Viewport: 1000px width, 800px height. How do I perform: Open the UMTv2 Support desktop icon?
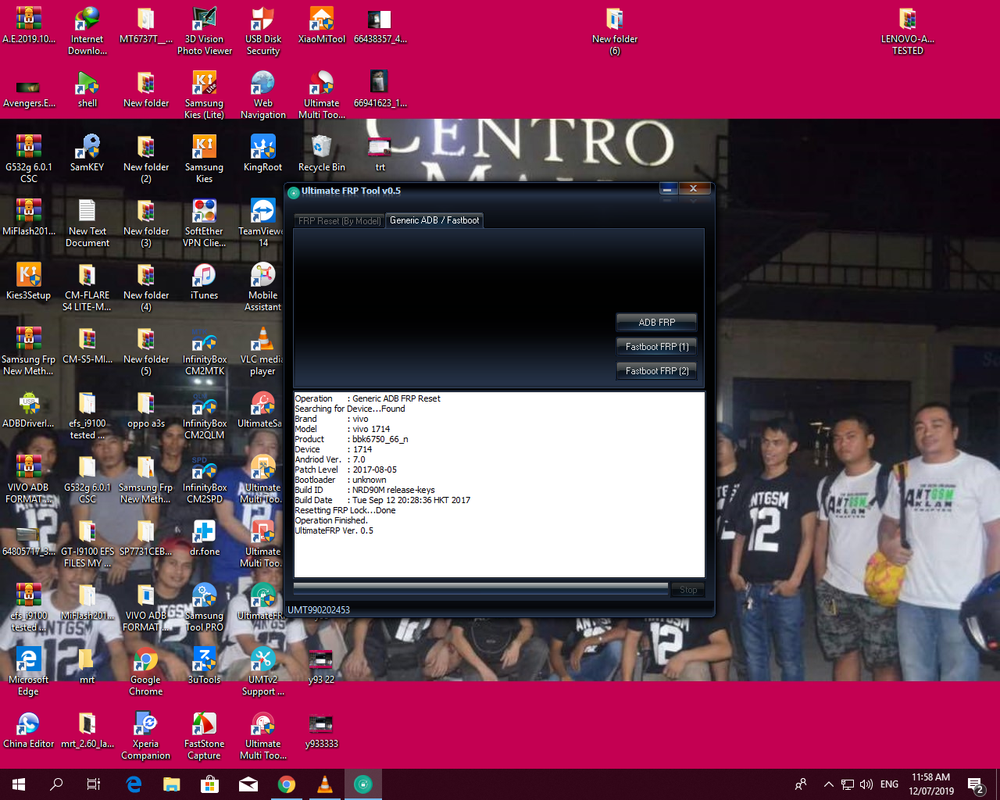pos(263,672)
